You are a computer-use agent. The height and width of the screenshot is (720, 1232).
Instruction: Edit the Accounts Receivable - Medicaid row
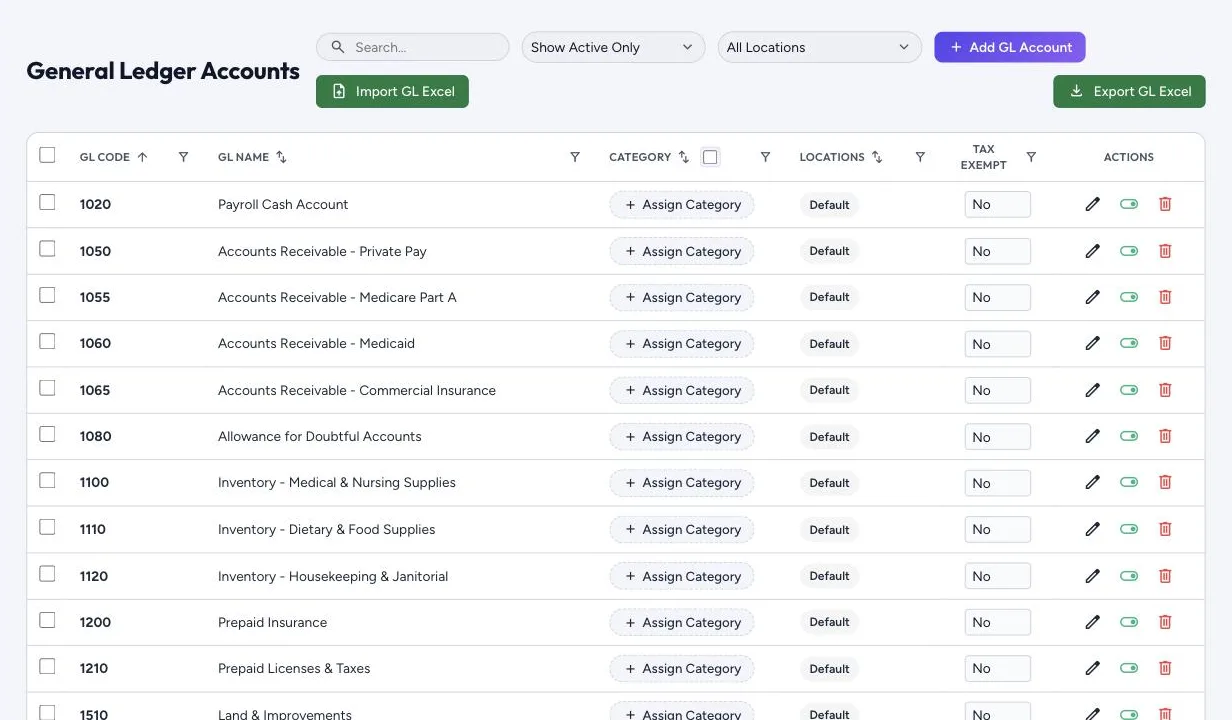tap(1093, 343)
